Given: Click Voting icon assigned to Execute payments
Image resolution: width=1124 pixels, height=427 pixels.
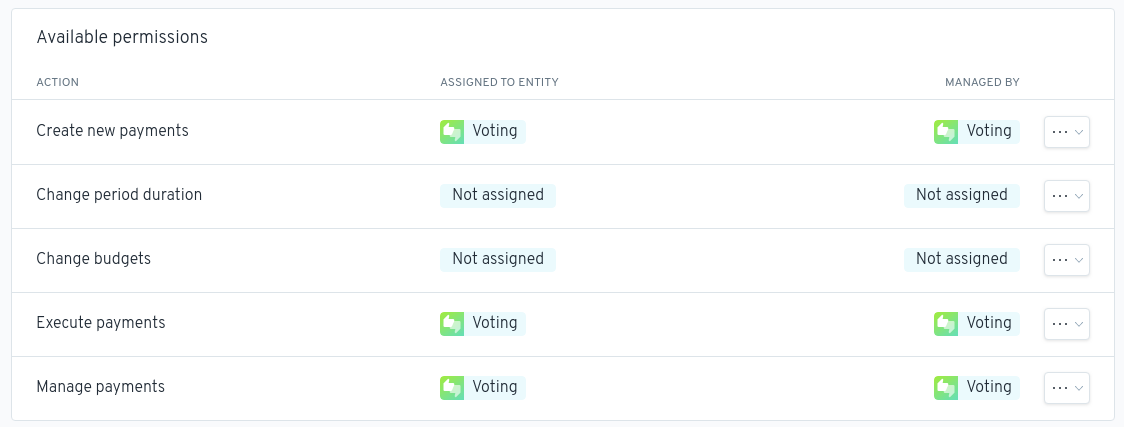Looking at the screenshot, I should click(x=452, y=324).
